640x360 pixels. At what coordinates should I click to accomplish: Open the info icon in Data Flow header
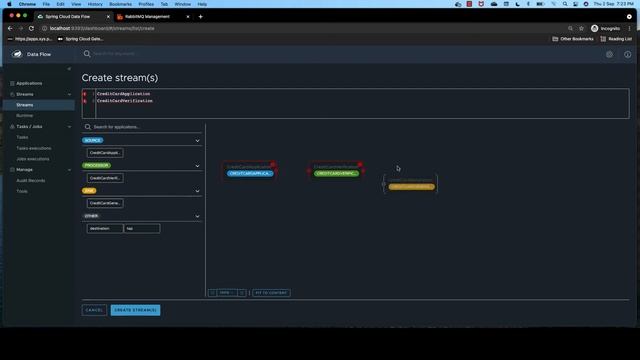[x=627, y=54]
